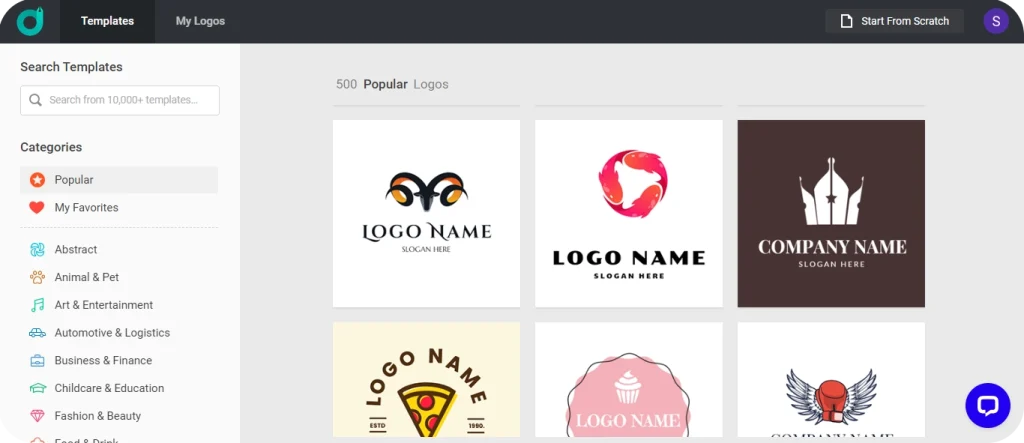Screen dimensions: 1024x443
Task: Click the DesignEvo logo icon
Action: [30, 21]
